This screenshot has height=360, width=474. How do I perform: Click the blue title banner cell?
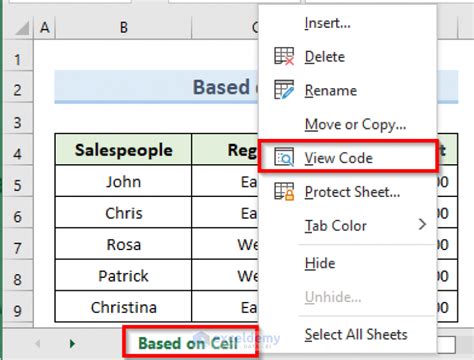pos(157,86)
